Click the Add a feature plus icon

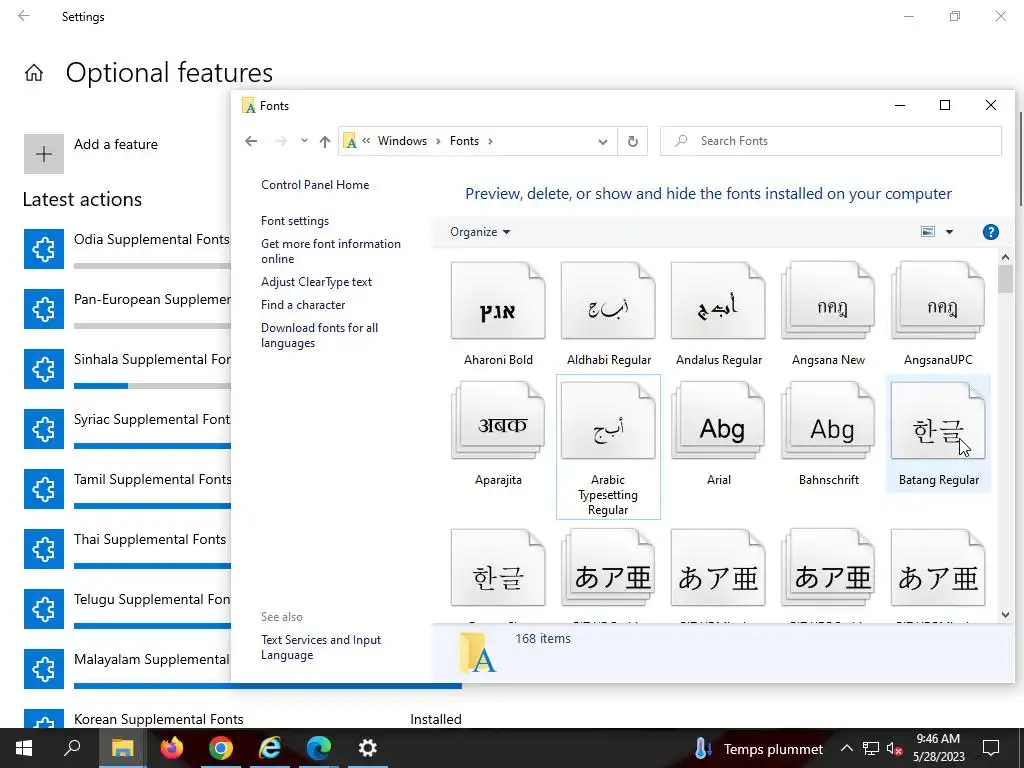point(44,154)
